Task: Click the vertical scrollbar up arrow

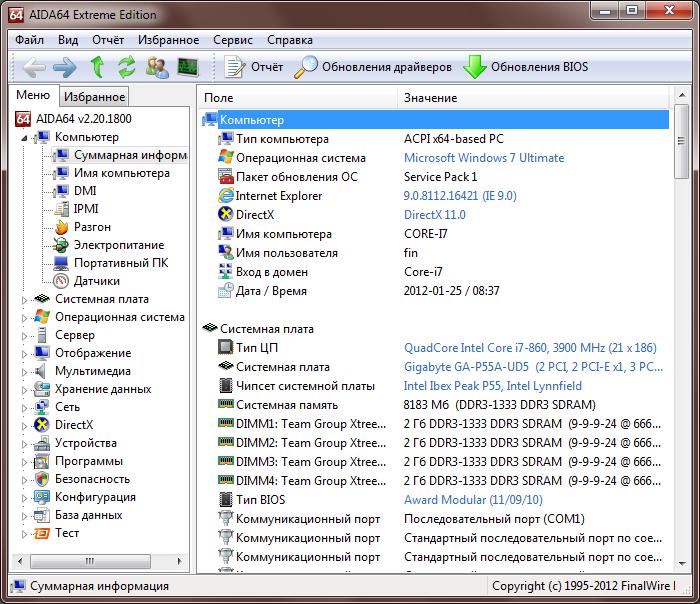Action: click(x=682, y=95)
